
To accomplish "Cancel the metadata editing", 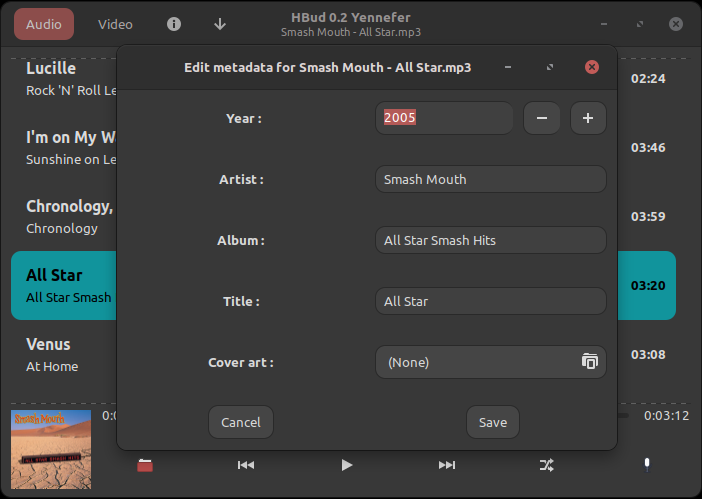I will [x=241, y=422].
